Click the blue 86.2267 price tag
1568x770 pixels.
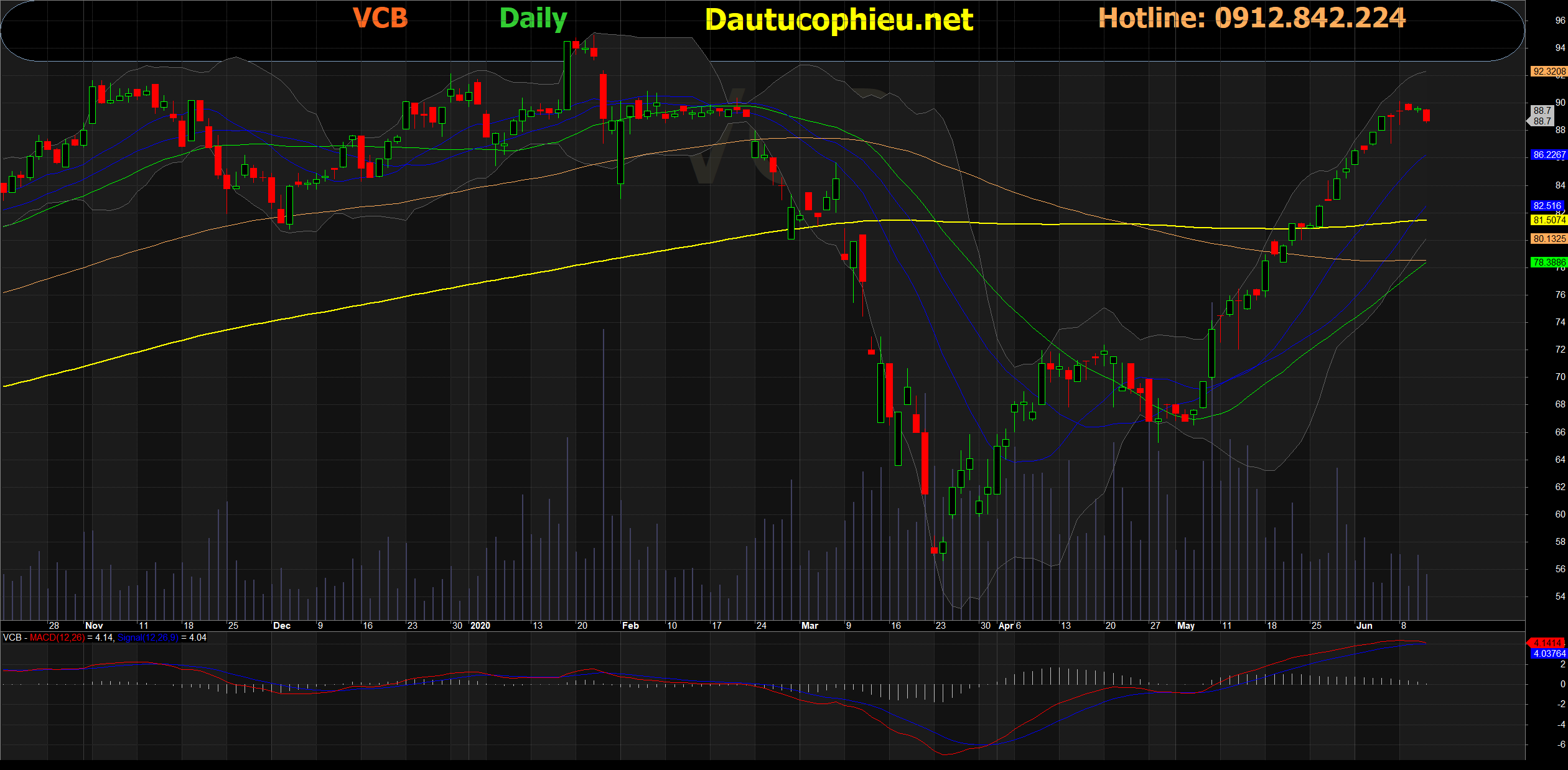coord(1548,155)
